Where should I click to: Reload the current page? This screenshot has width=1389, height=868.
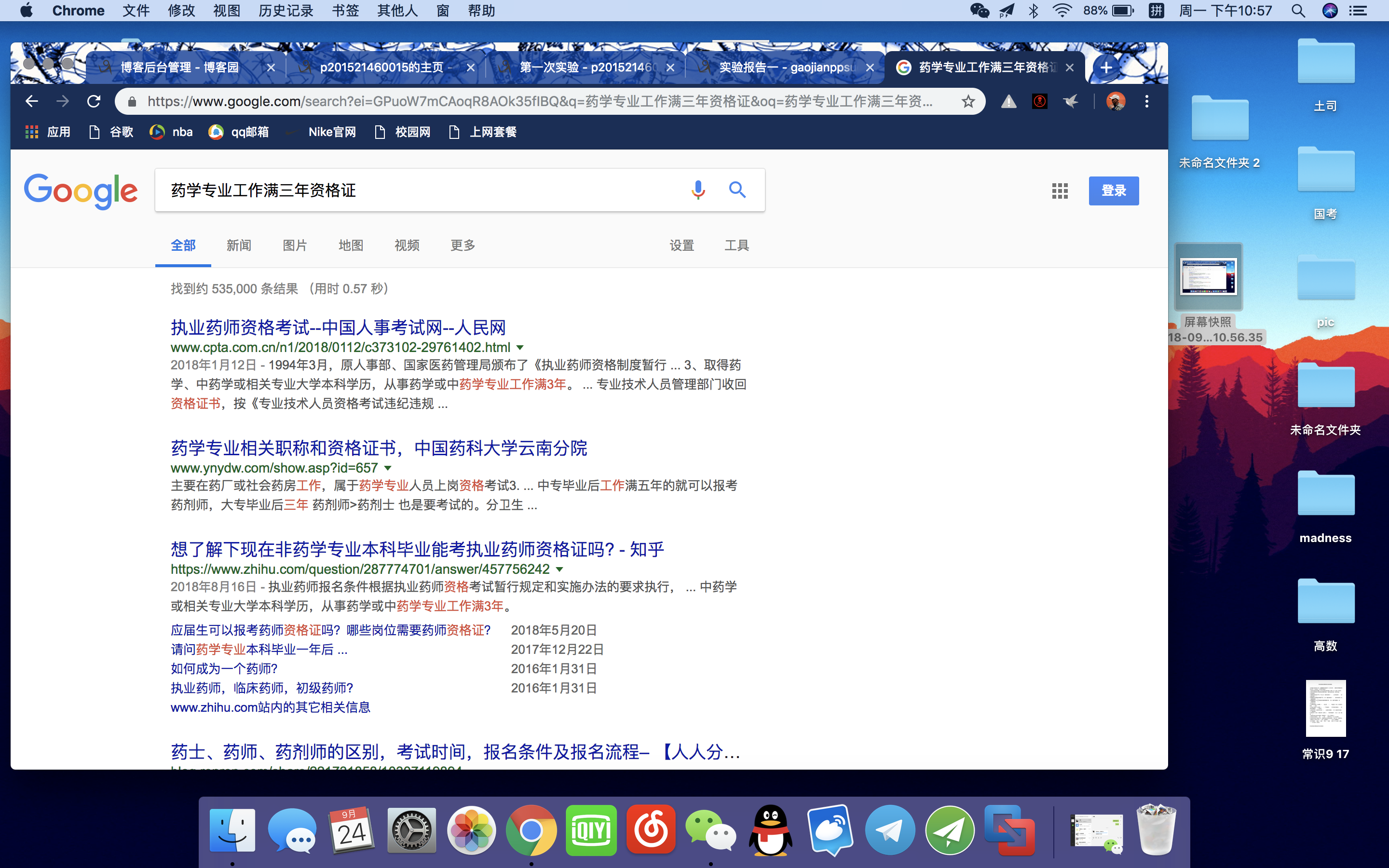point(94,102)
